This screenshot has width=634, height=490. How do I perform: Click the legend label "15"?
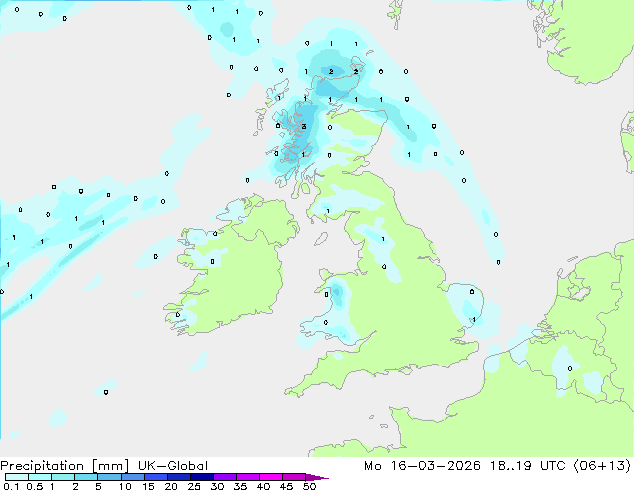pyautogui.click(x=148, y=486)
